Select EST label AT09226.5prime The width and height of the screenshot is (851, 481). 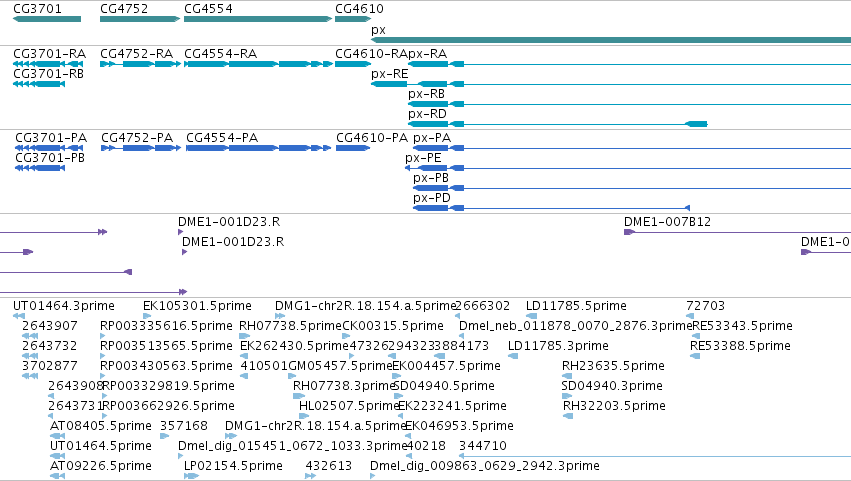coord(101,467)
